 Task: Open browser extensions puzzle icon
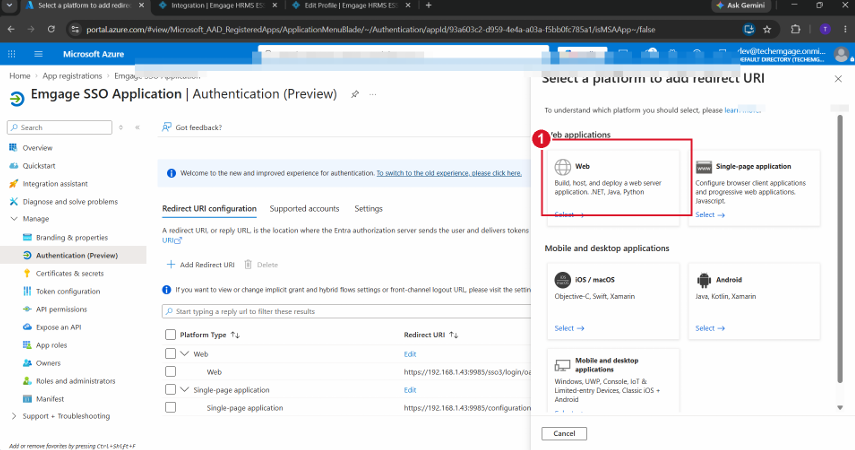796,29
